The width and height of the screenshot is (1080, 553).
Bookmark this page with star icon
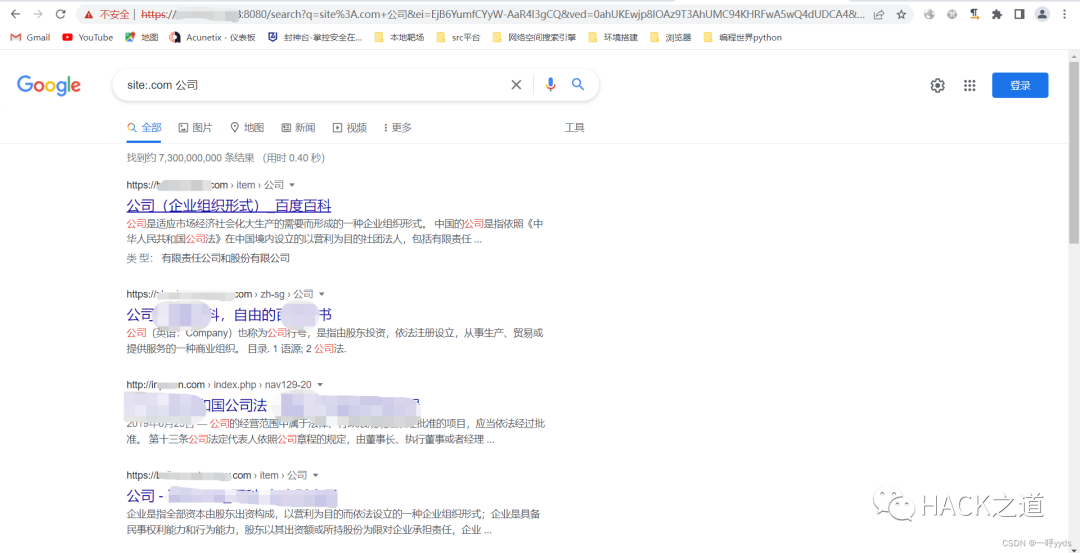tap(901, 15)
